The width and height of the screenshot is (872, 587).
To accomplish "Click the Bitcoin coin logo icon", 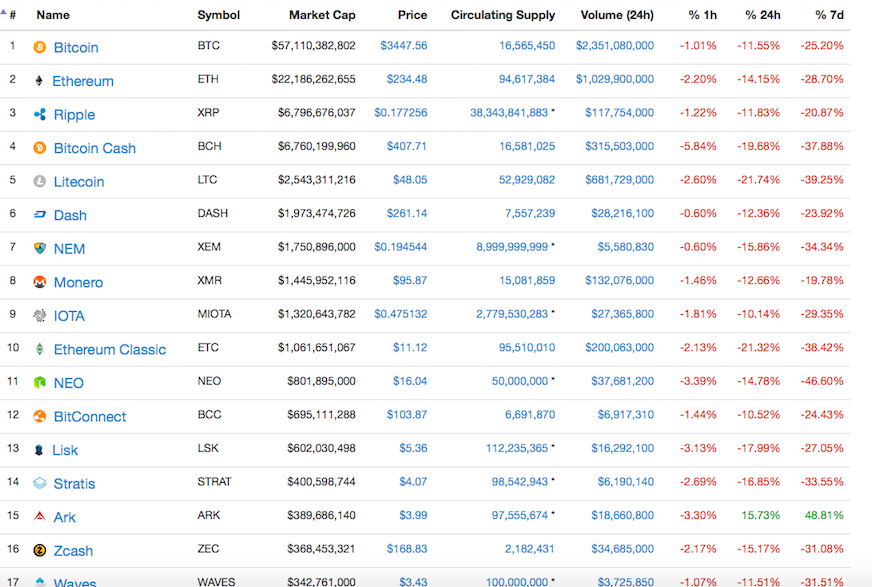I will (x=39, y=47).
